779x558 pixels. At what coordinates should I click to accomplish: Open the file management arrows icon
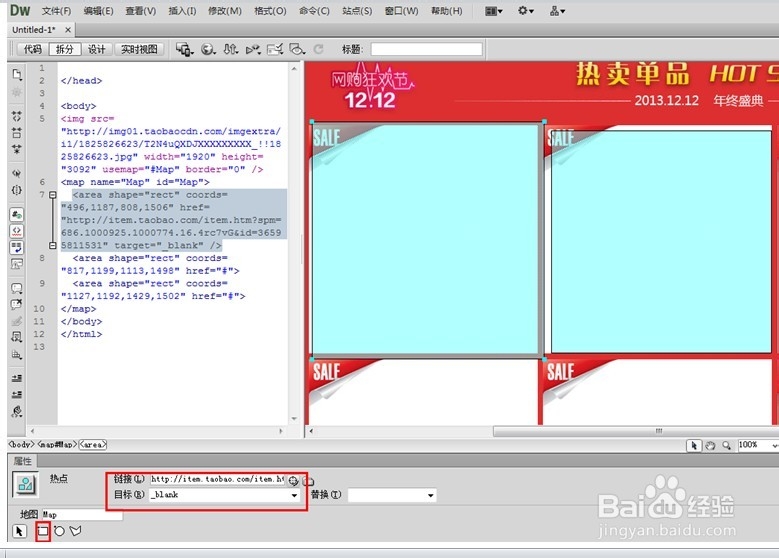(x=231, y=49)
